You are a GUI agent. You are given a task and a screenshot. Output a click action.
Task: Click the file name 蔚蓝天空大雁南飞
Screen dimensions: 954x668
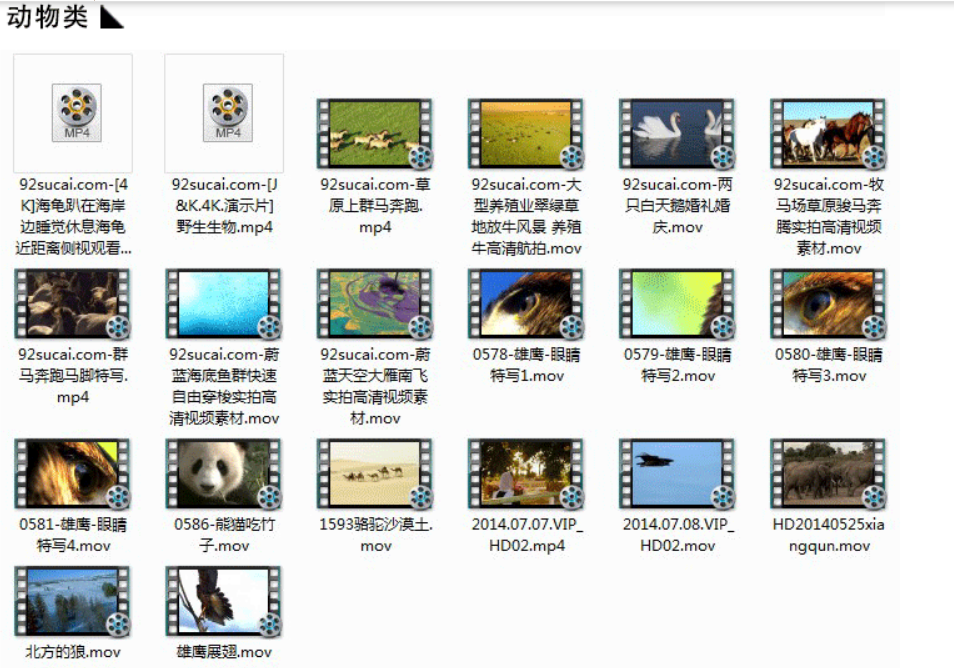point(375,386)
